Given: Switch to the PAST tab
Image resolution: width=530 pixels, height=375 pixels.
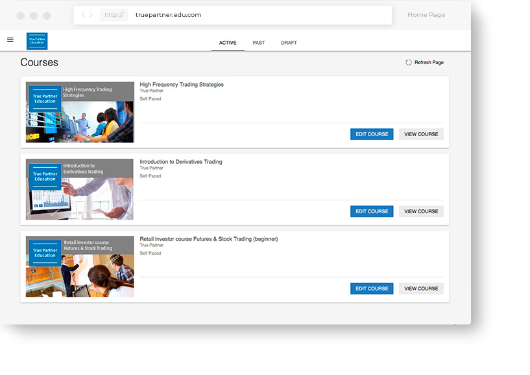Looking at the screenshot, I should tap(259, 43).
